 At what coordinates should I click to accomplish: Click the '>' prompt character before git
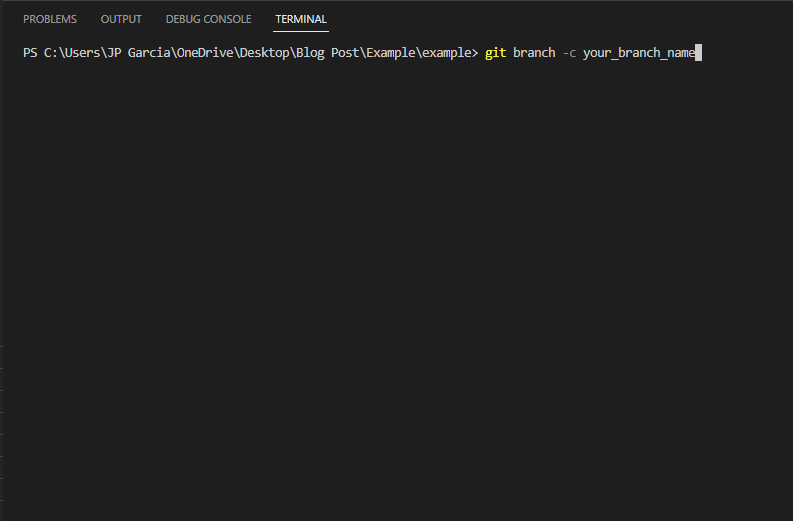(x=475, y=53)
